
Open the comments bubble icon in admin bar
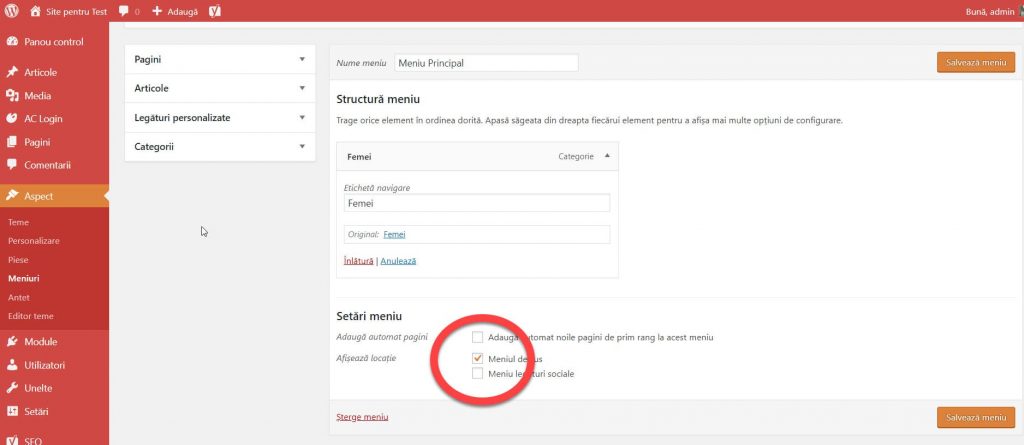pos(123,11)
